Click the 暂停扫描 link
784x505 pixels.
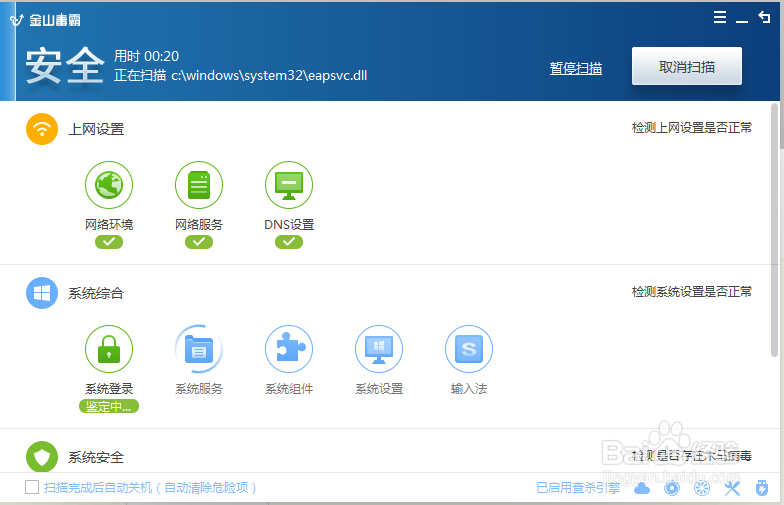576,68
